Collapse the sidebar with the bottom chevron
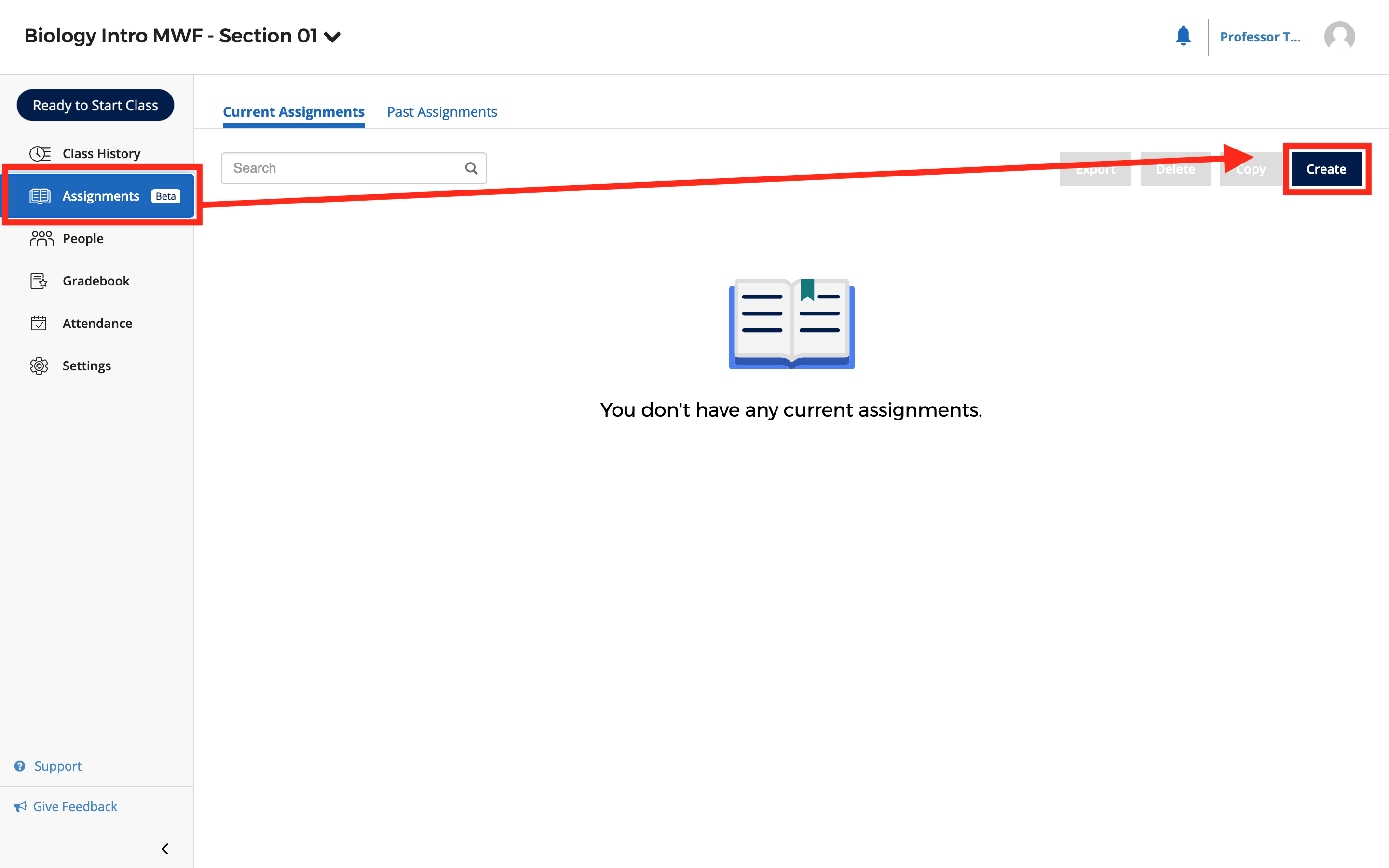Screen dimensions: 1389x868 point(165,849)
